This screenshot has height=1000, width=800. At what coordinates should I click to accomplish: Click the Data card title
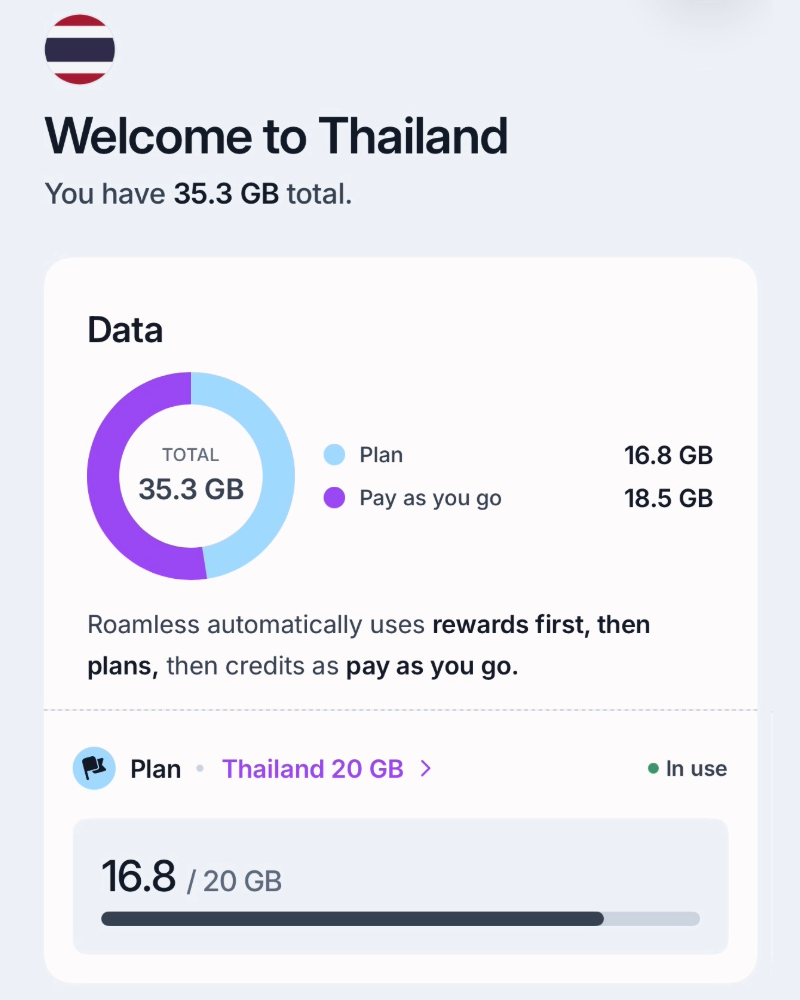[x=125, y=330]
